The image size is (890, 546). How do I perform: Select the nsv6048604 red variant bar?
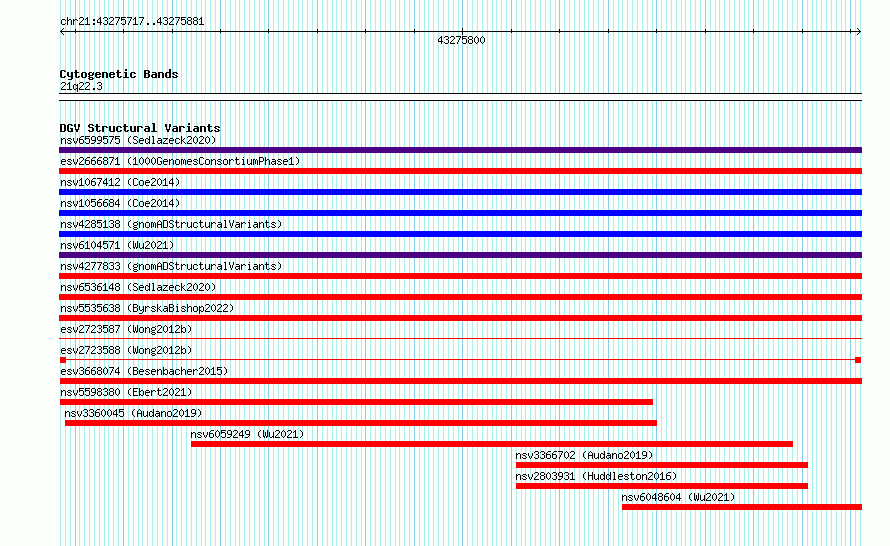tap(742, 507)
